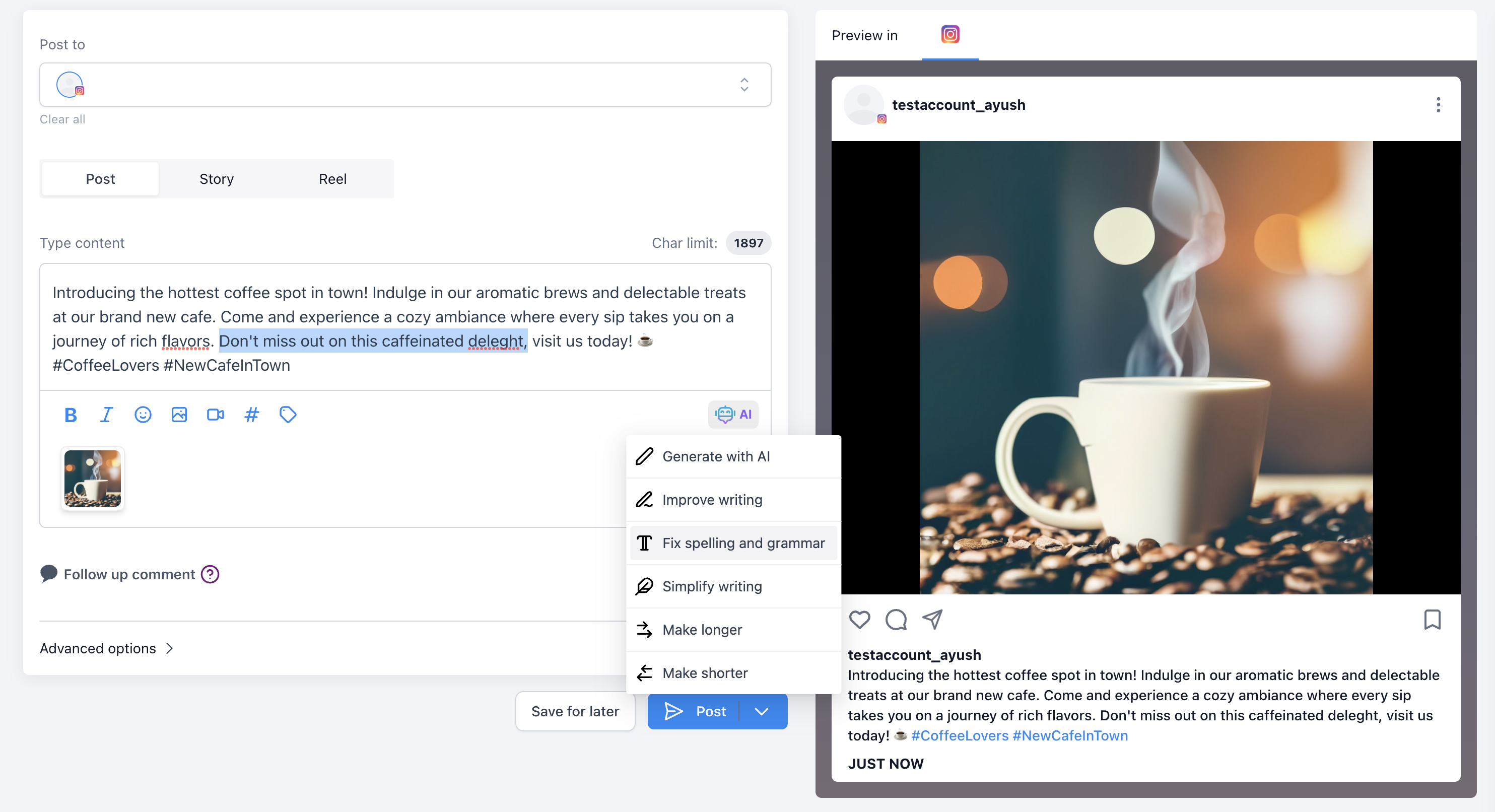Click Save for later button
Screen dimensions: 1495x812
click(575, 711)
